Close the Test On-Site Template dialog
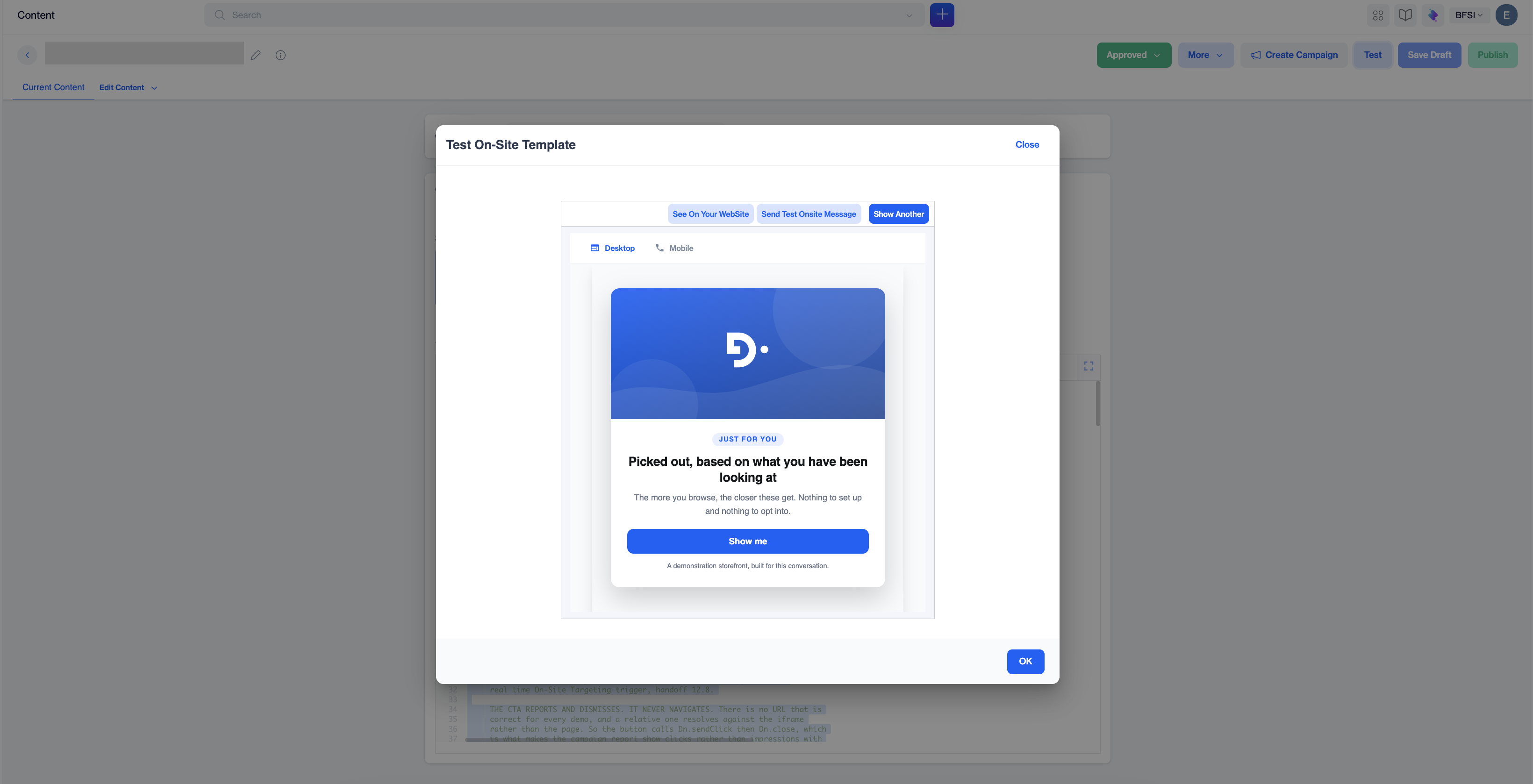This screenshot has width=1533, height=784. (1027, 144)
